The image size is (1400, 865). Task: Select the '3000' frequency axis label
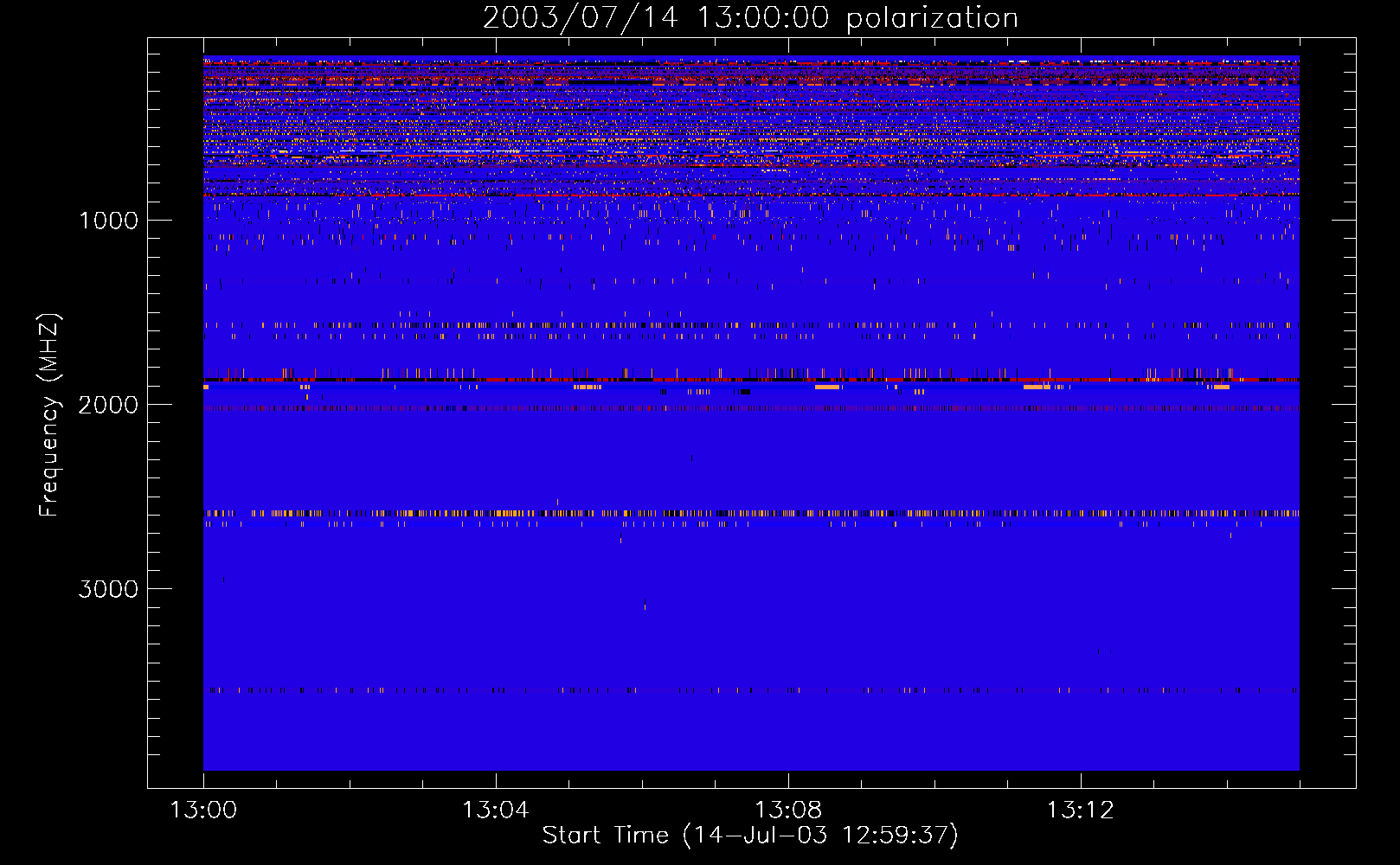pos(108,589)
